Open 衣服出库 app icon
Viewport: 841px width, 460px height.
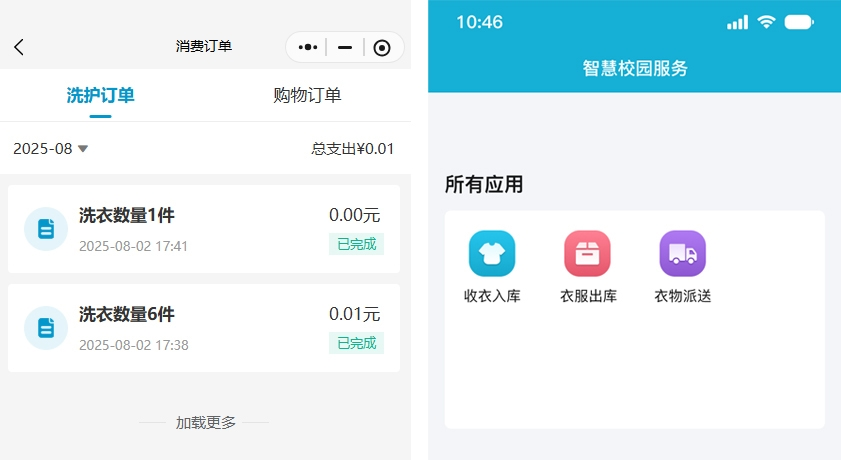[x=587, y=254]
